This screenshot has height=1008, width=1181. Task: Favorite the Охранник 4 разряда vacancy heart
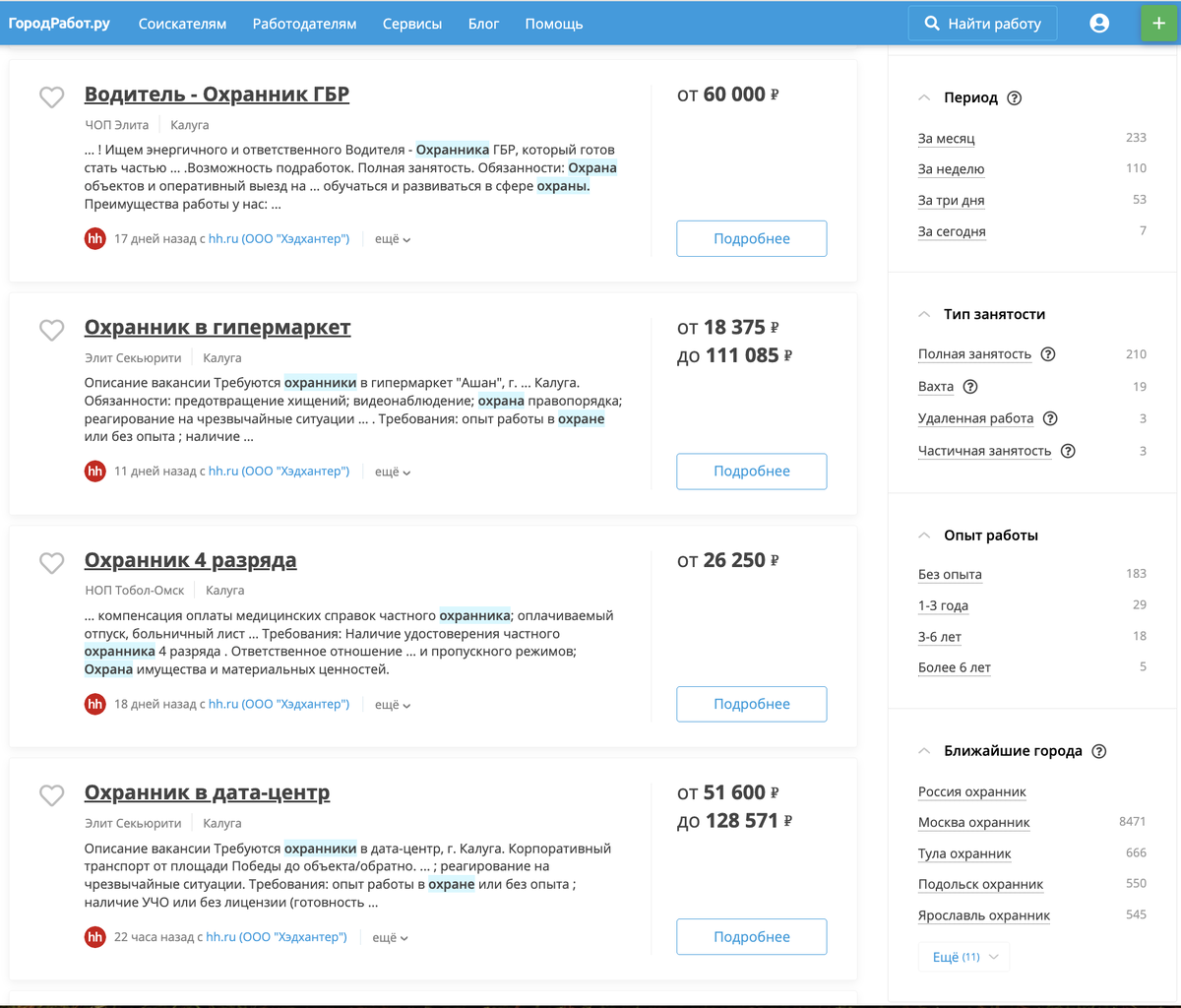pyautogui.click(x=51, y=562)
